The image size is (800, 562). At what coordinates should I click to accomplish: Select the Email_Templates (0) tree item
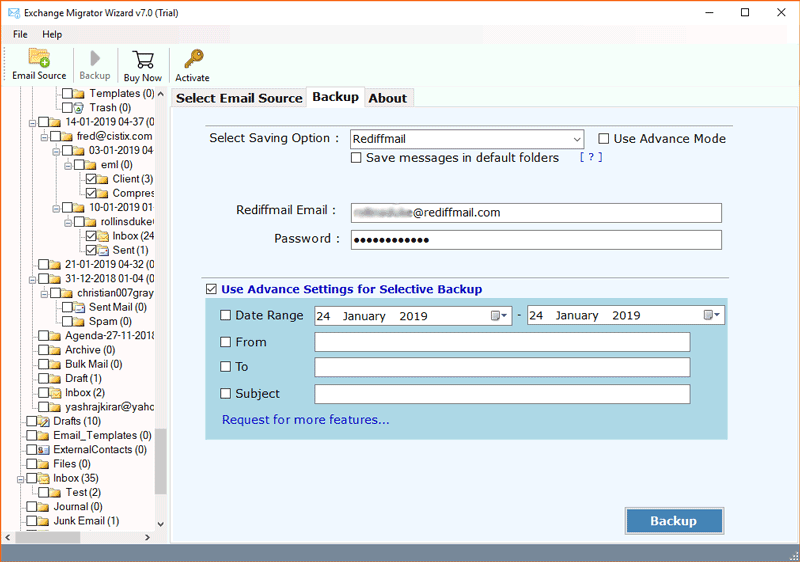pos(102,435)
